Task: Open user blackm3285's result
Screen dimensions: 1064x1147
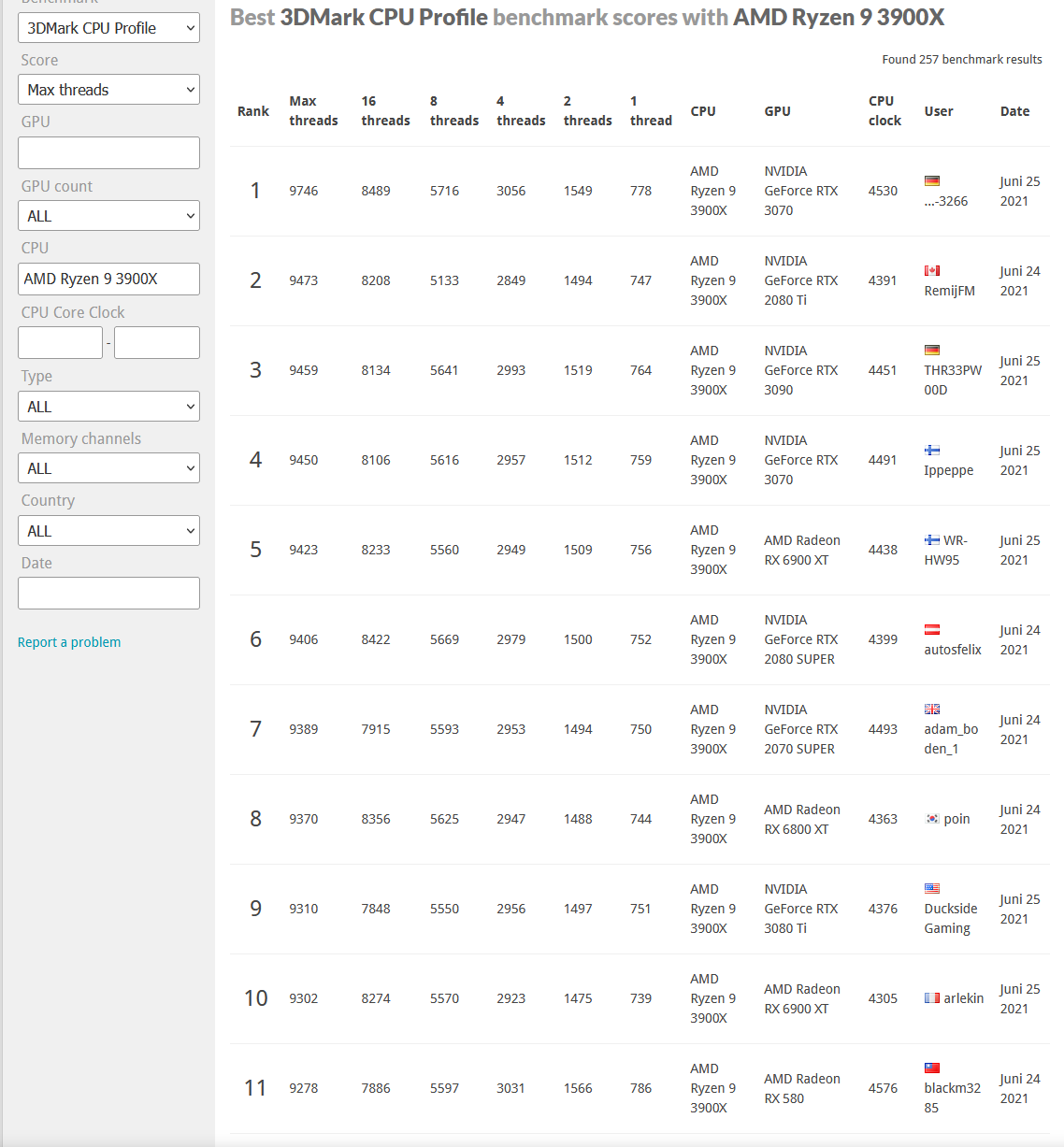Action: click(x=953, y=1098)
